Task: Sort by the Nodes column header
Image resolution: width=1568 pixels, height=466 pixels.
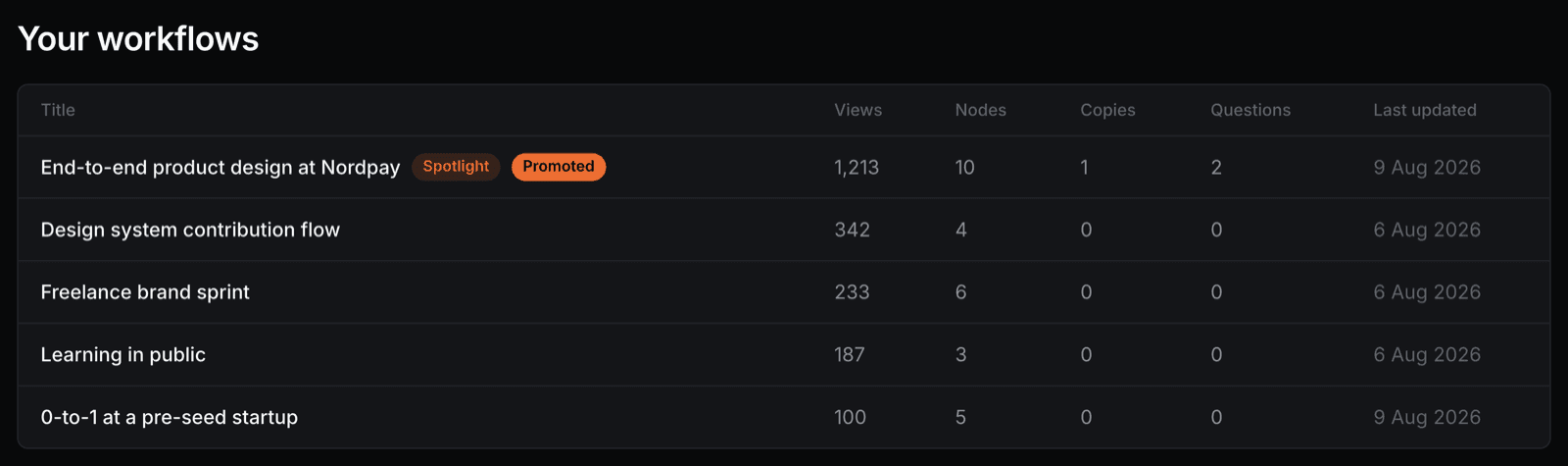Action: (981, 110)
